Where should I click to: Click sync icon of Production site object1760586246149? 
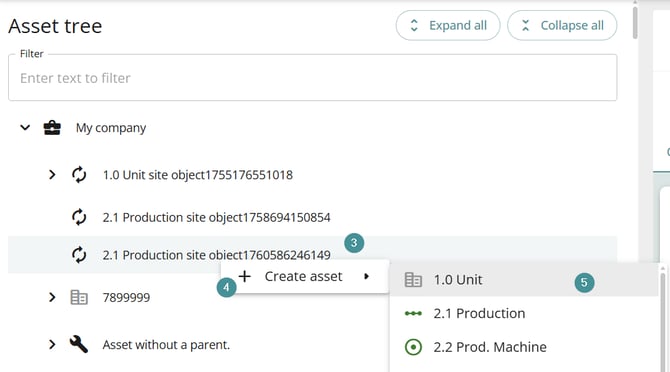(x=79, y=255)
